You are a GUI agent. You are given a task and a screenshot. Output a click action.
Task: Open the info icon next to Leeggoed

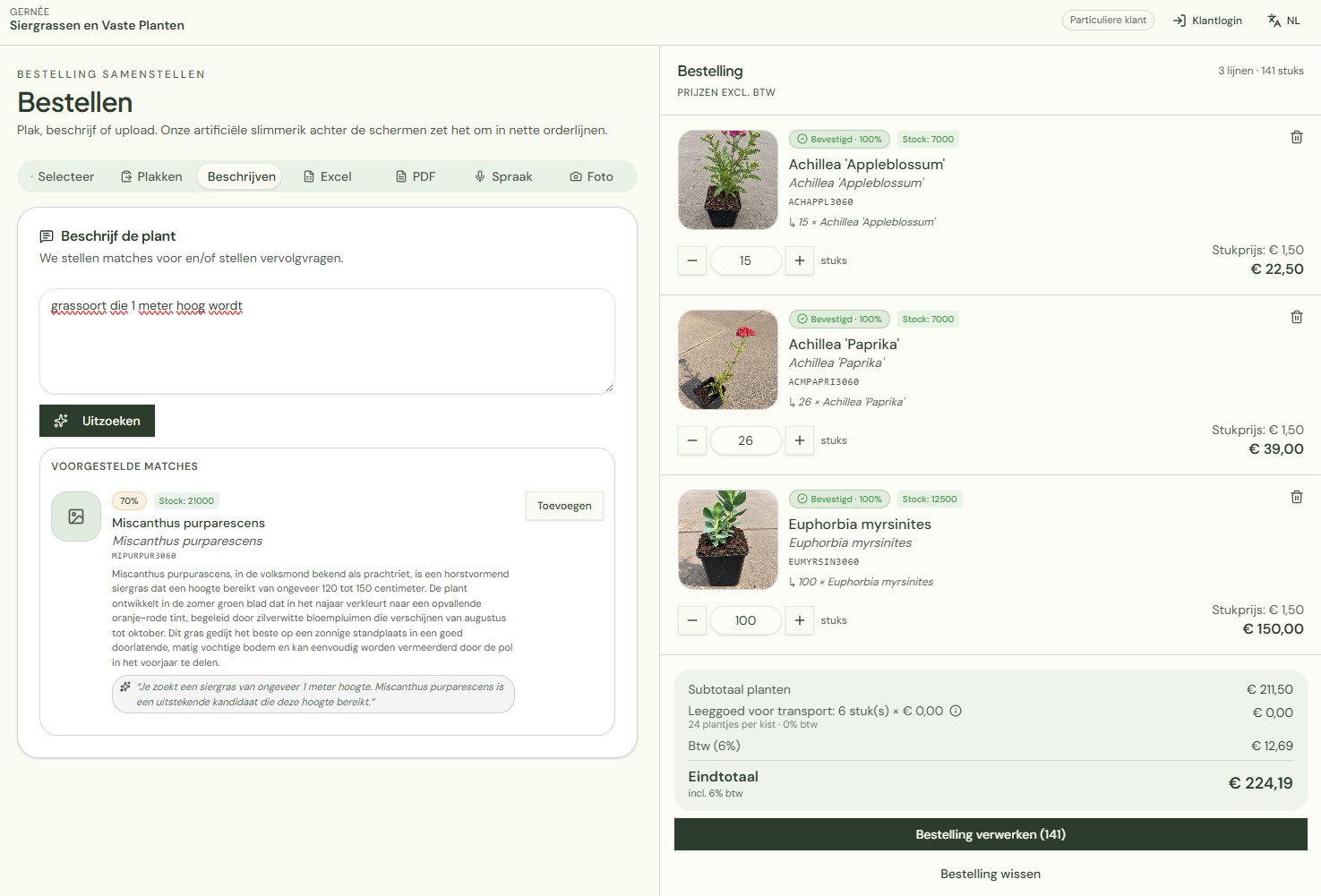click(x=956, y=711)
